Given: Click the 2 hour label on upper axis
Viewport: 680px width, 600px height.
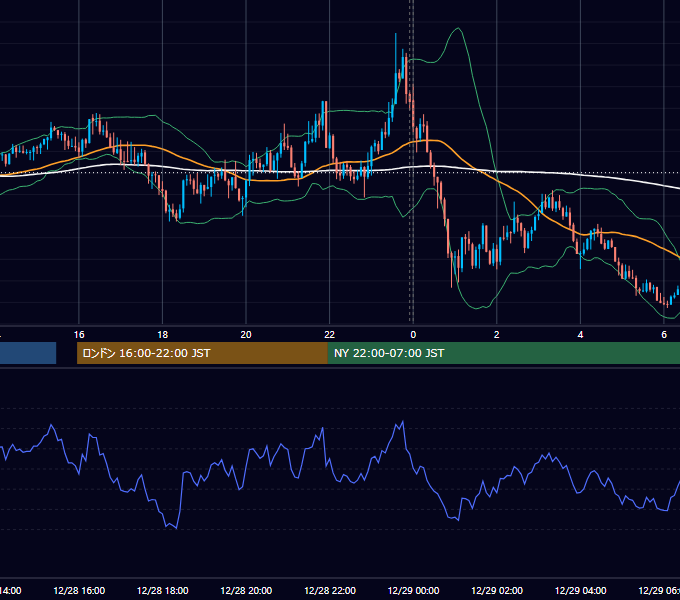Looking at the screenshot, I should click(x=497, y=335).
